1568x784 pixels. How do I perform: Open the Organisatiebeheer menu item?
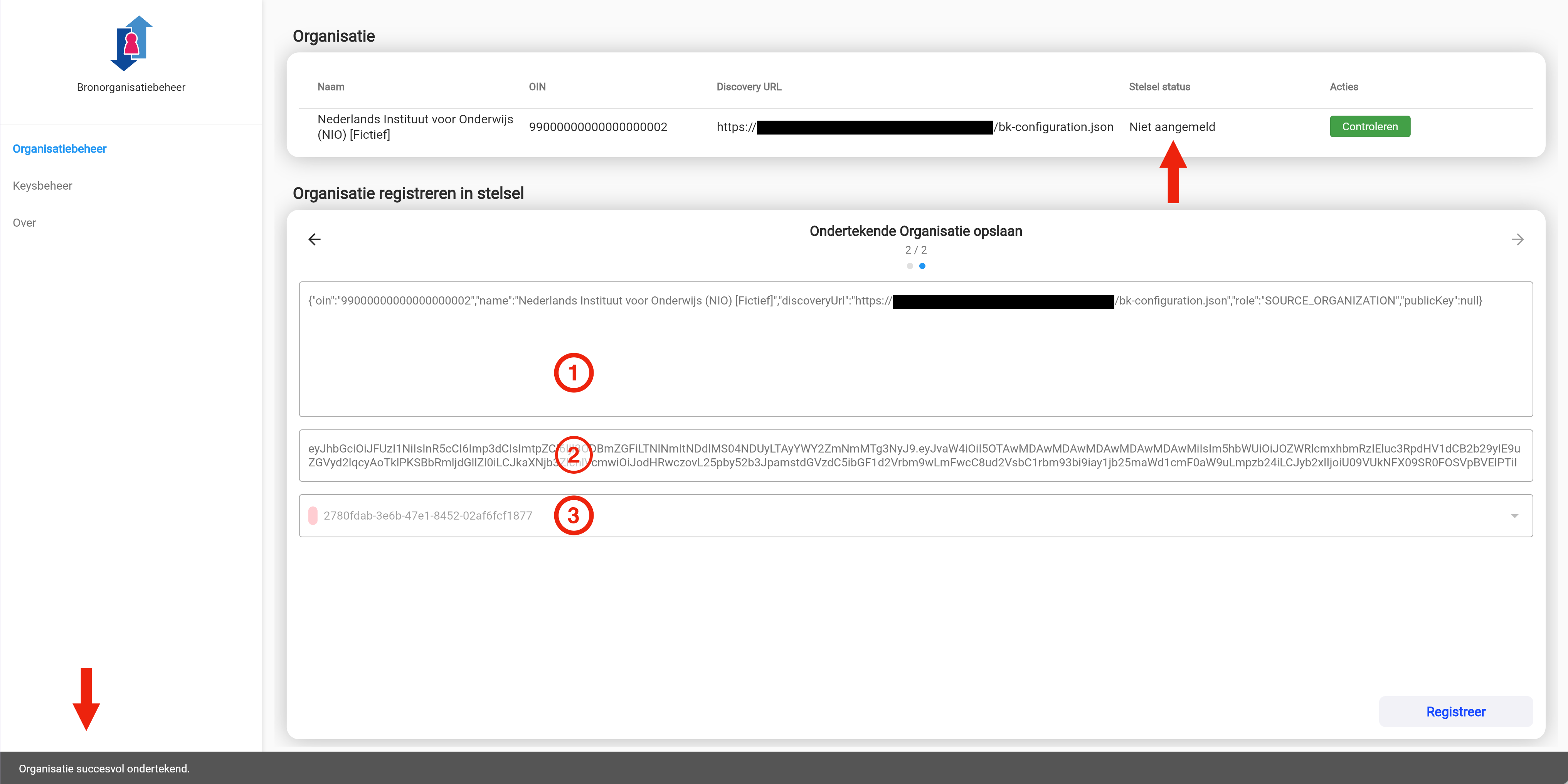tap(60, 149)
